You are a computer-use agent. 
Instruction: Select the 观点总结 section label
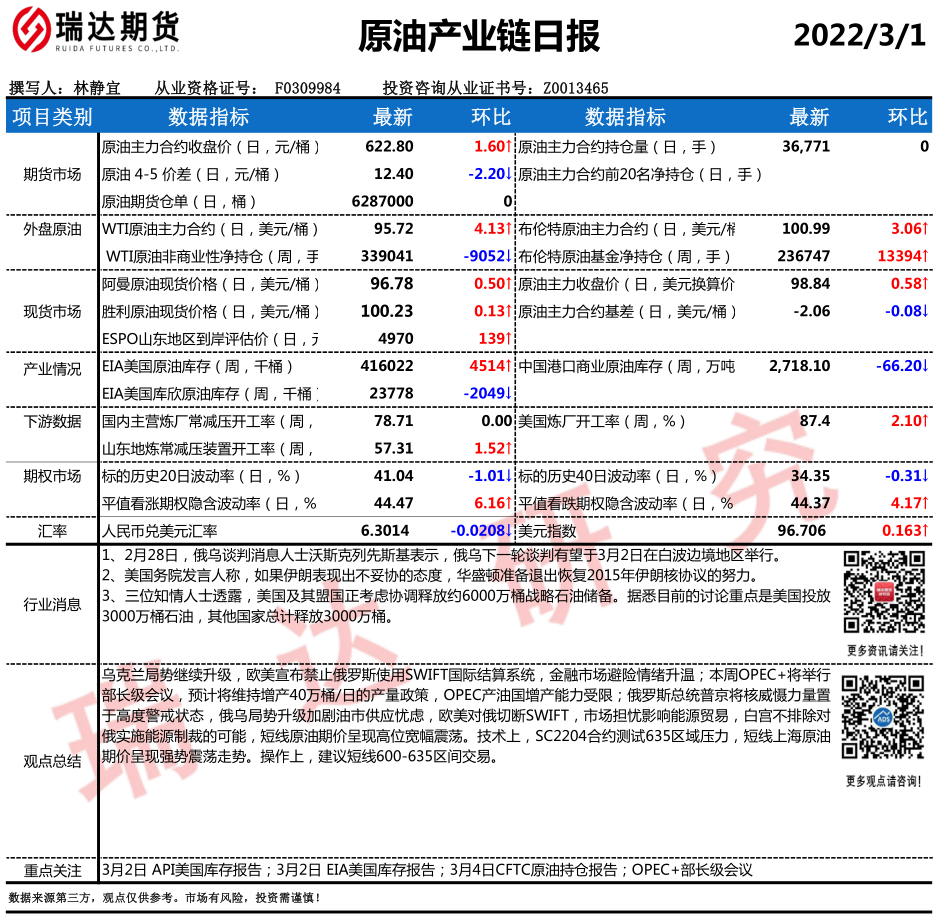(52, 761)
